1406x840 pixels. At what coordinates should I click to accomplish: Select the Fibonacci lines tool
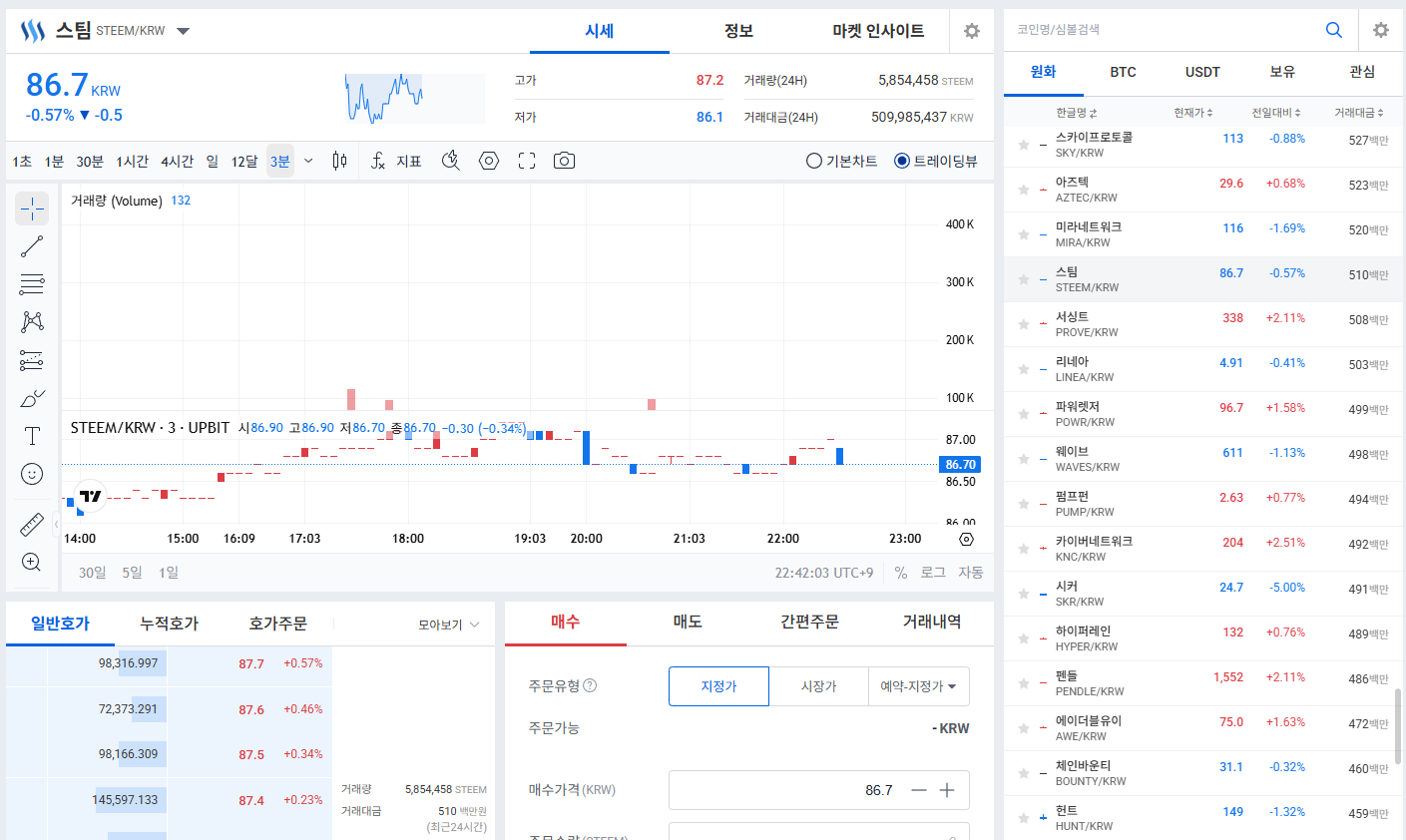click(x=32, y=284)
